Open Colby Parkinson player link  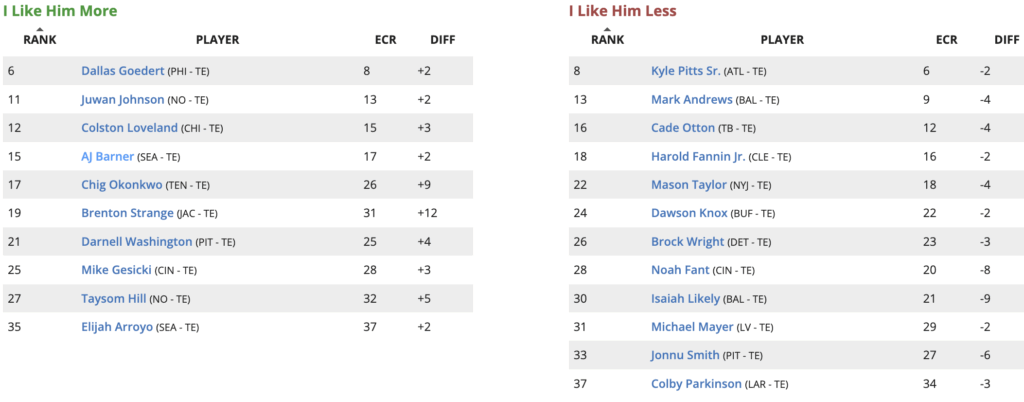click(696, 384)
